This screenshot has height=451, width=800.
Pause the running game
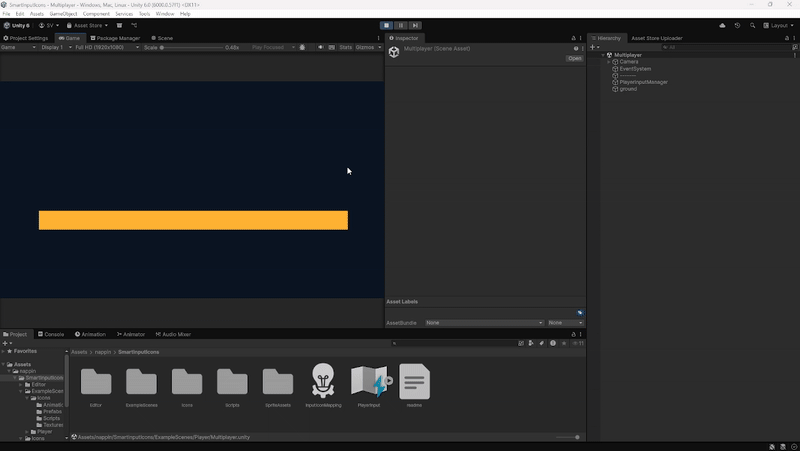point(401,26)
